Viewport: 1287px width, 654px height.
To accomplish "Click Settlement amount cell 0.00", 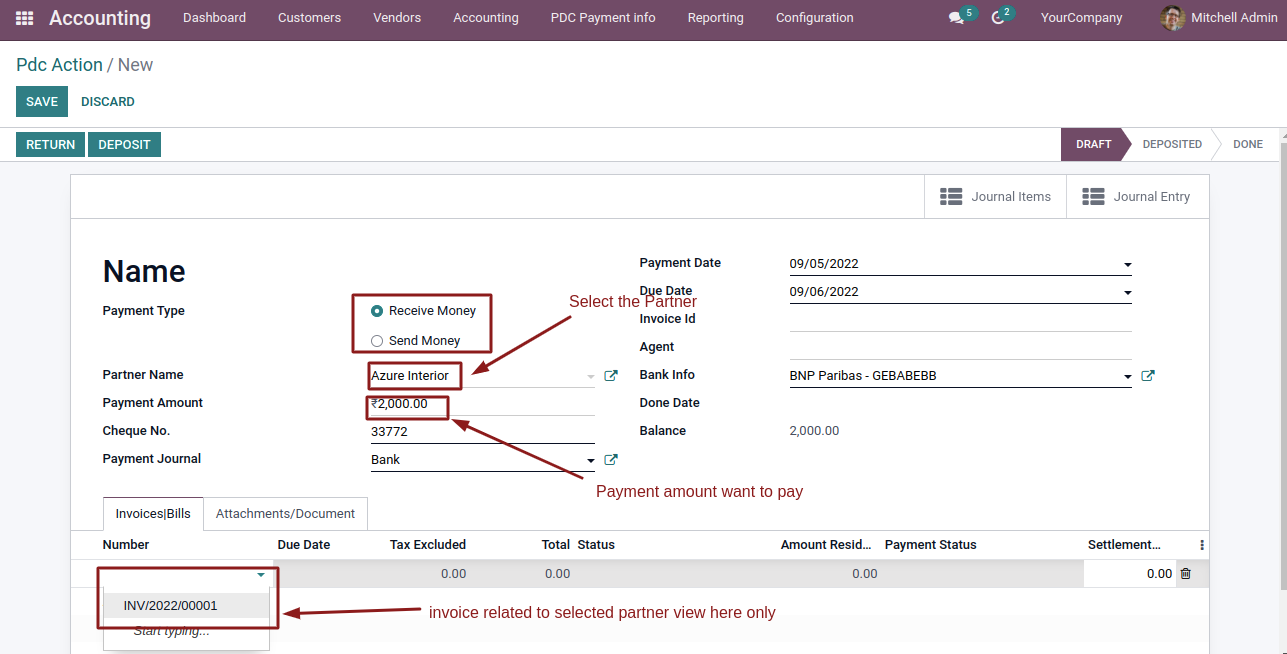I will click(1130, 574).
